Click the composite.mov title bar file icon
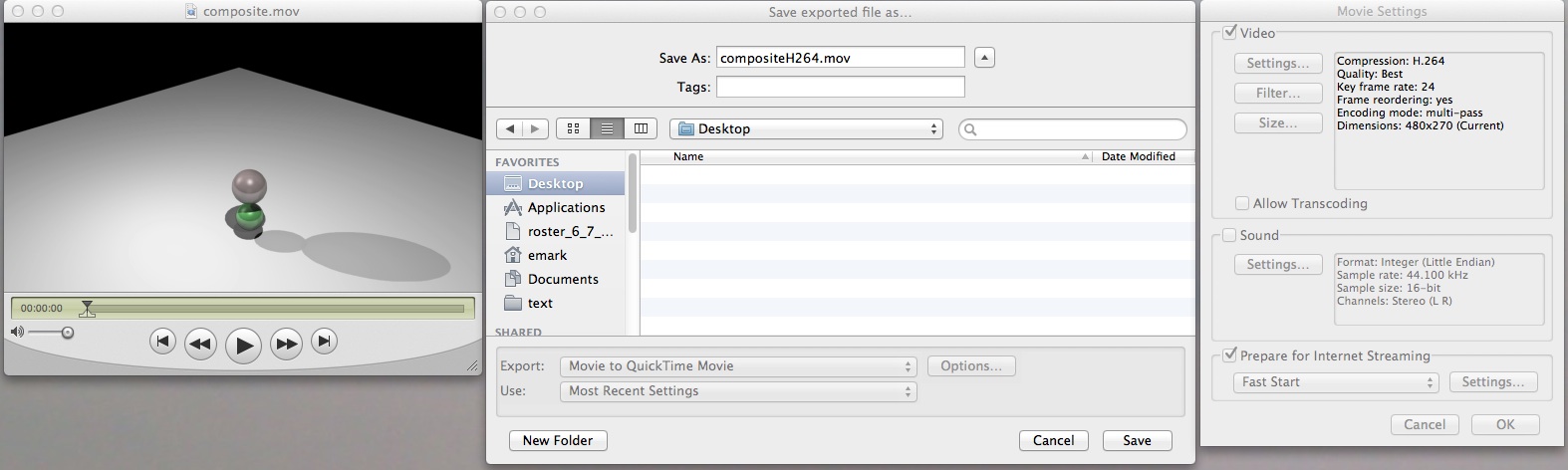The width and height of the screenshot is (1568, 470). coord(192,11)
